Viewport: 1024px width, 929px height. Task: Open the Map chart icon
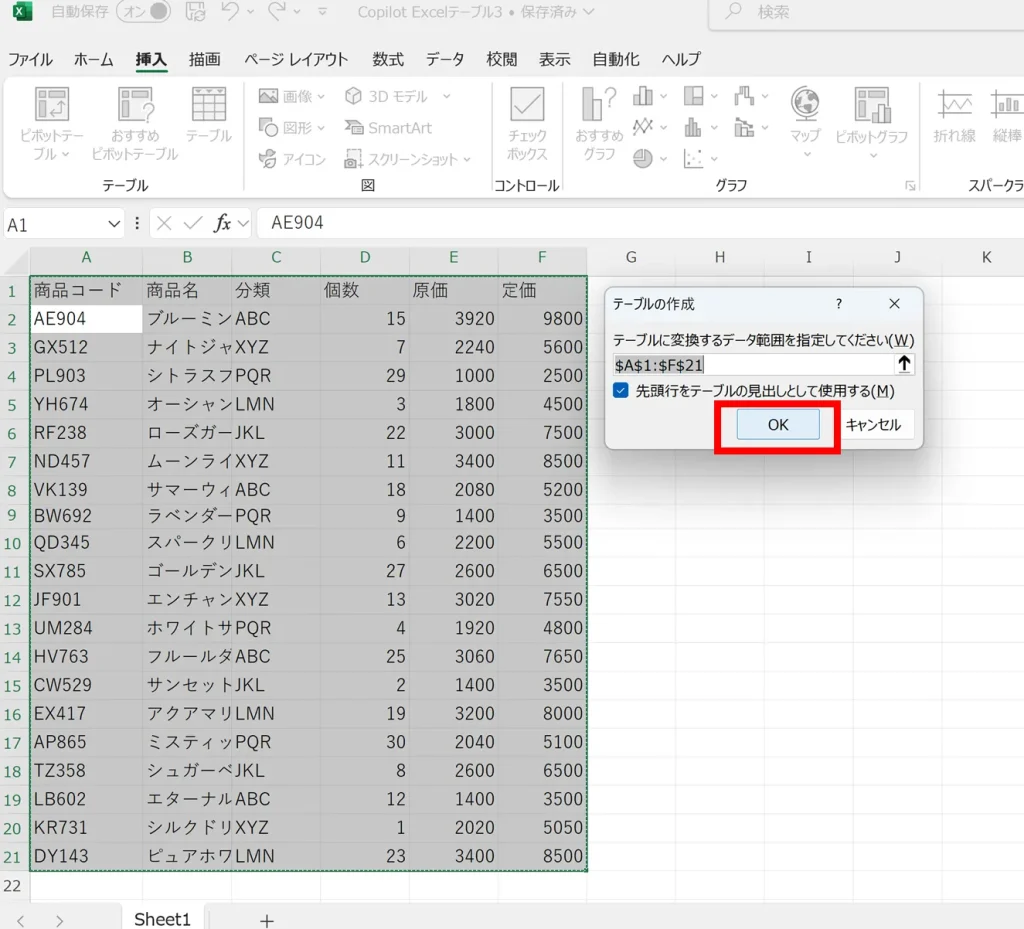tap(805, 105)
